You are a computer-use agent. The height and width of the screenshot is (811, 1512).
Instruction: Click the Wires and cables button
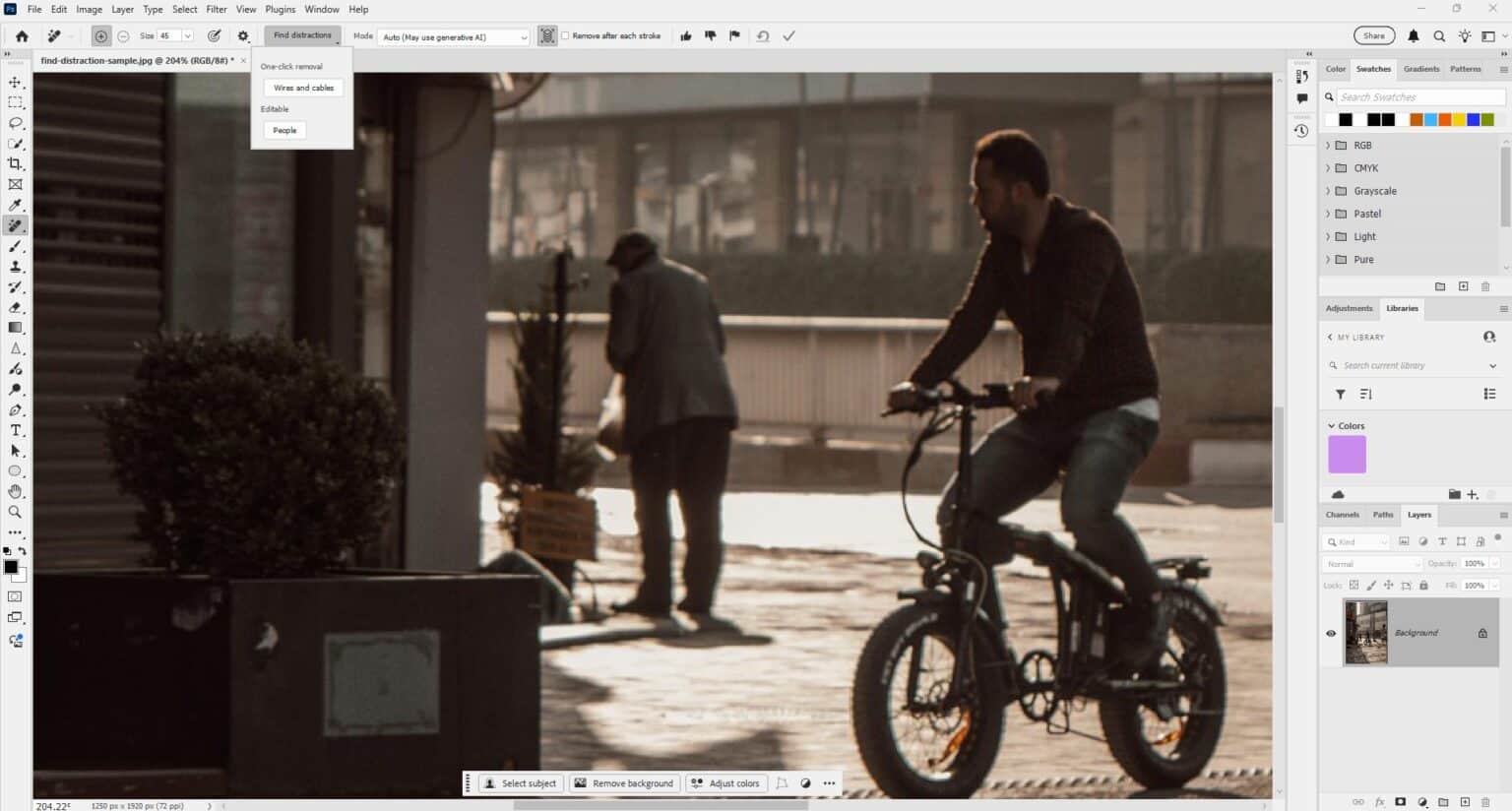pyautogui.click(x=303, y=88)
